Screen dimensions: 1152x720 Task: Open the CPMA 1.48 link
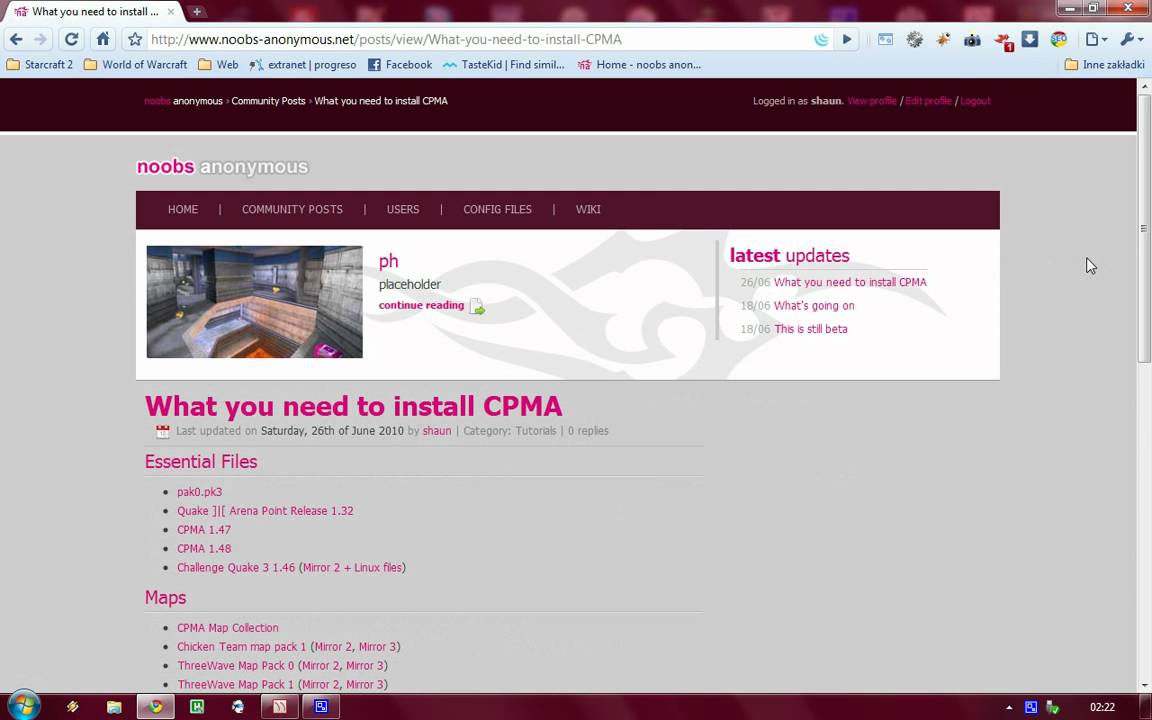[x=204, y=549]
